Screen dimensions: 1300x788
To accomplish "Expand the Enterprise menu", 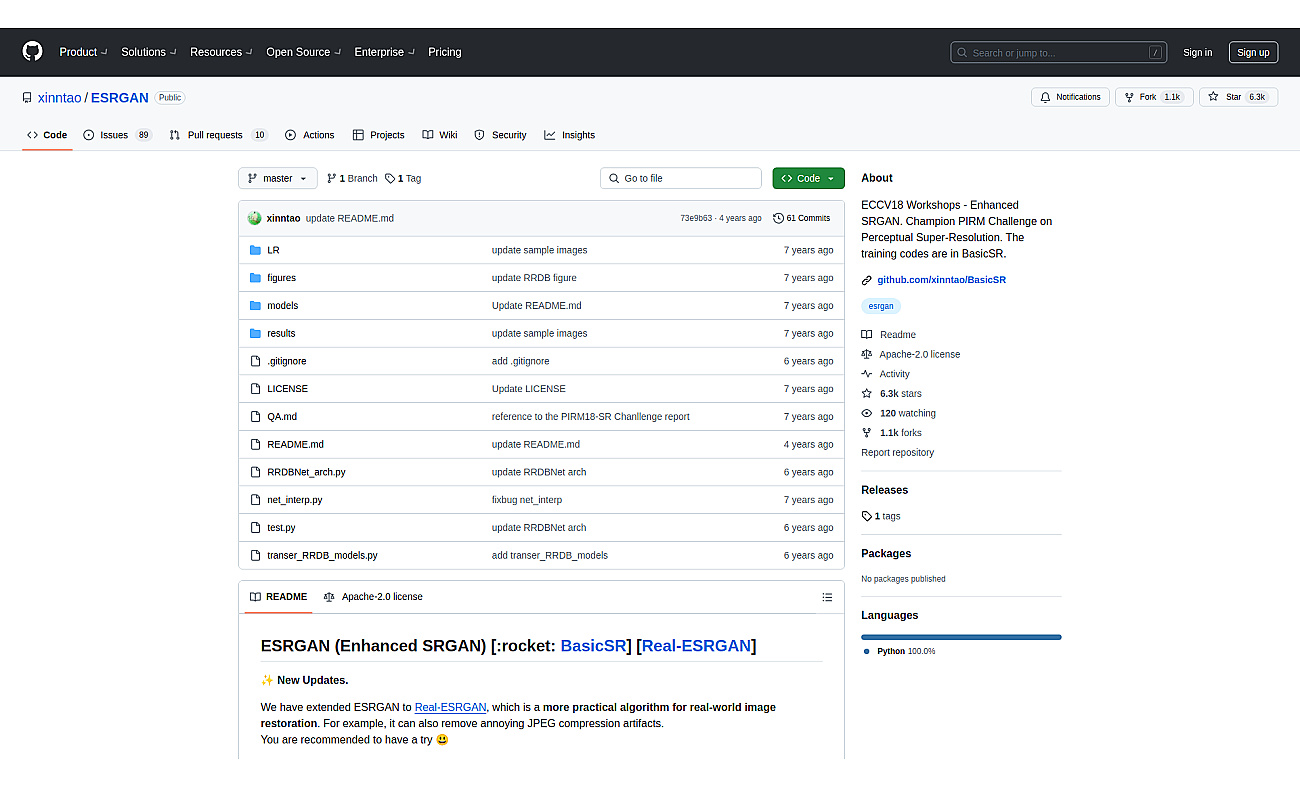I will point(384,52).
